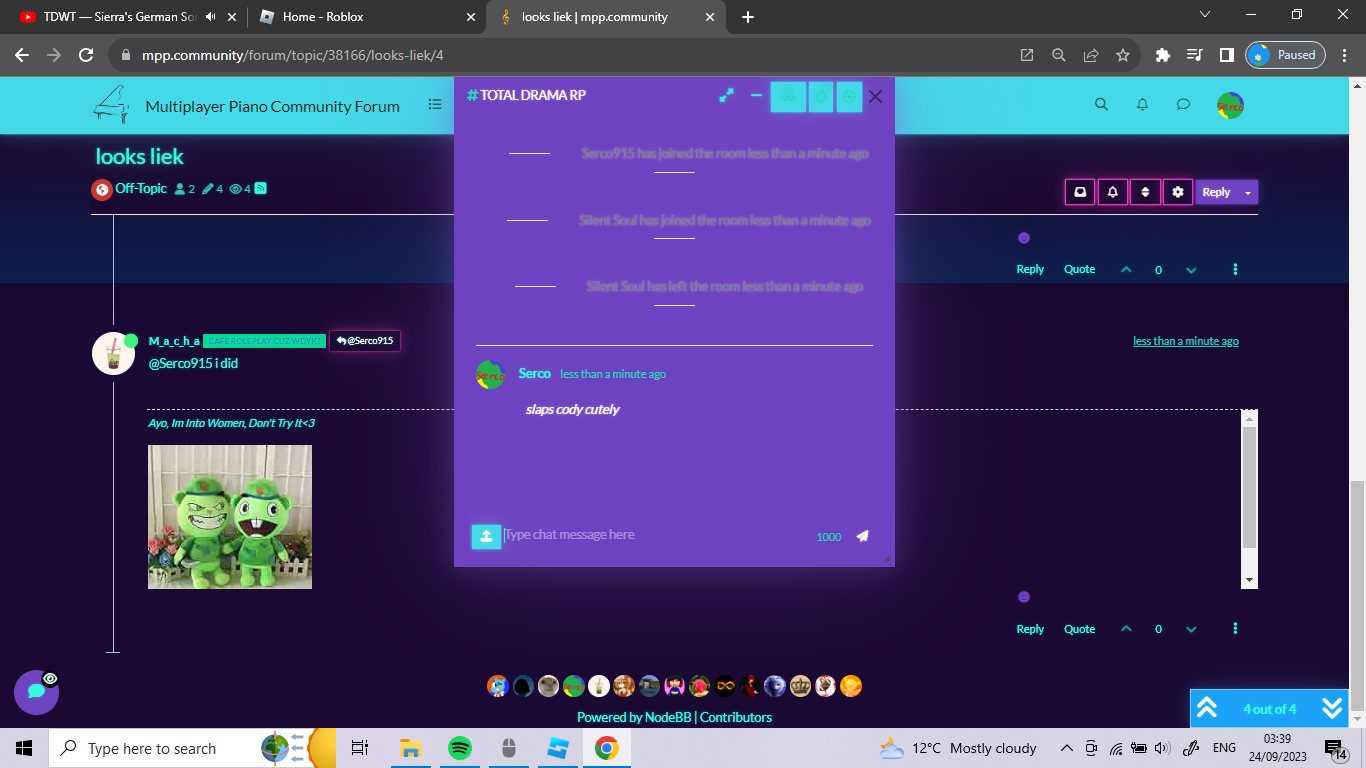Open the chat bubble button with eye badge
The width and height of the screenshot is (1366, 768).
[36, 691]
